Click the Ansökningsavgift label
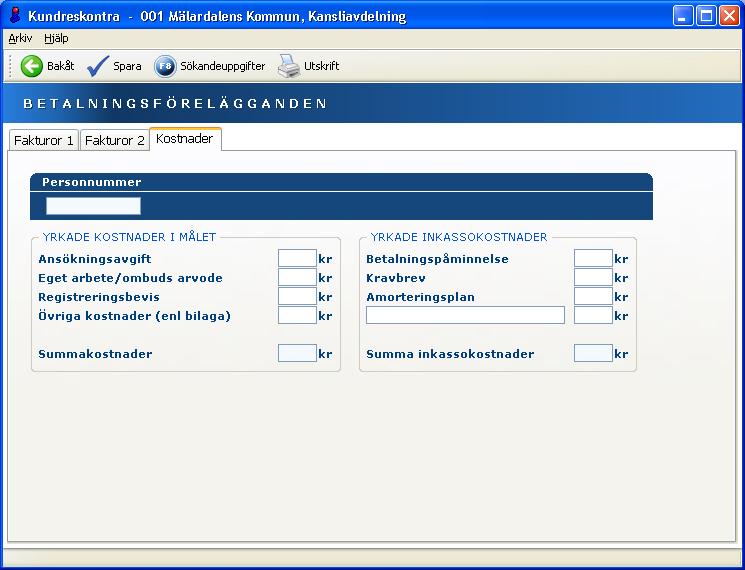Screen dimensions: 745x570 (95, 259)
